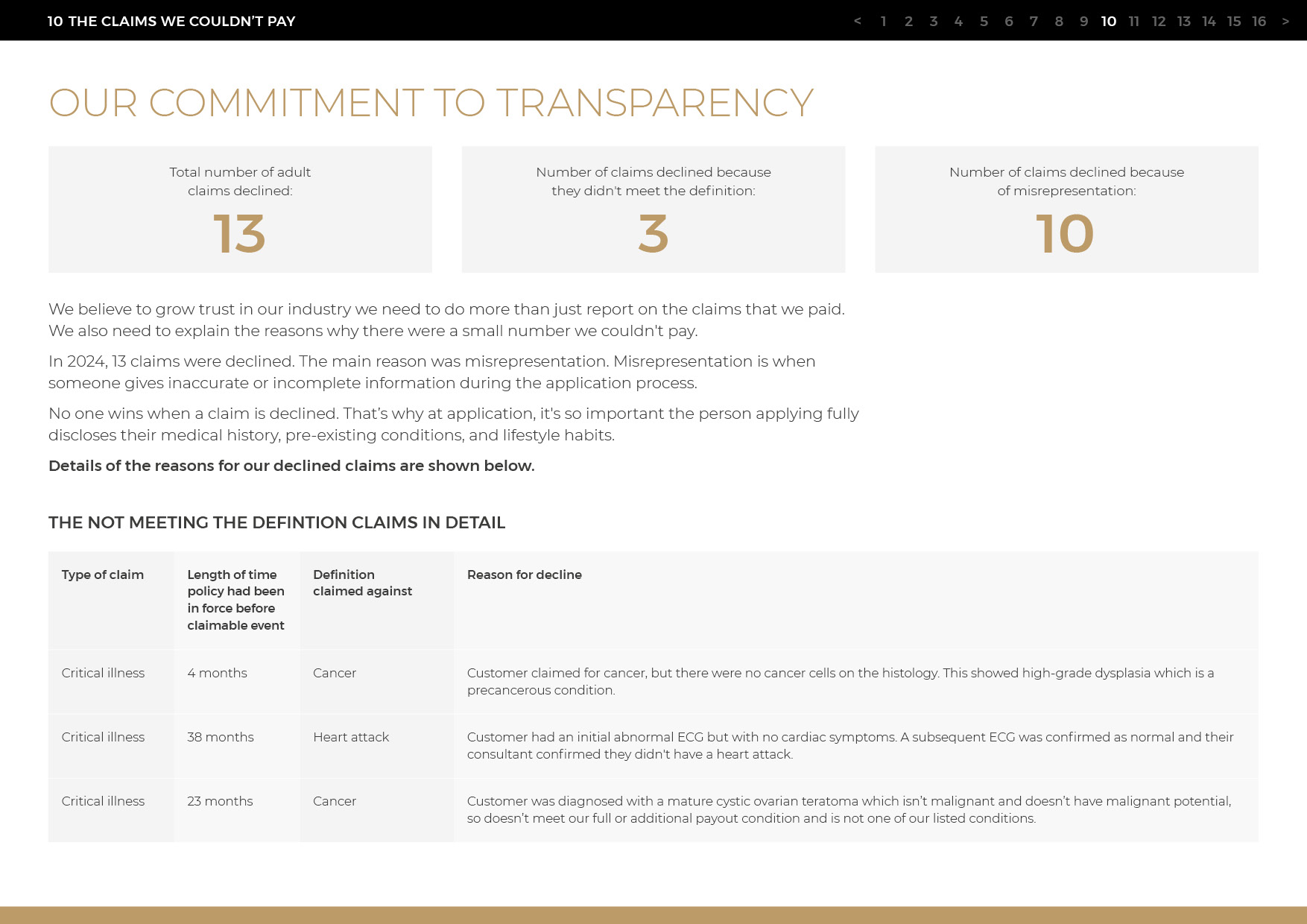Select page 15 in the navigation
This screenshot has width=1307, height=924.
1234,21
